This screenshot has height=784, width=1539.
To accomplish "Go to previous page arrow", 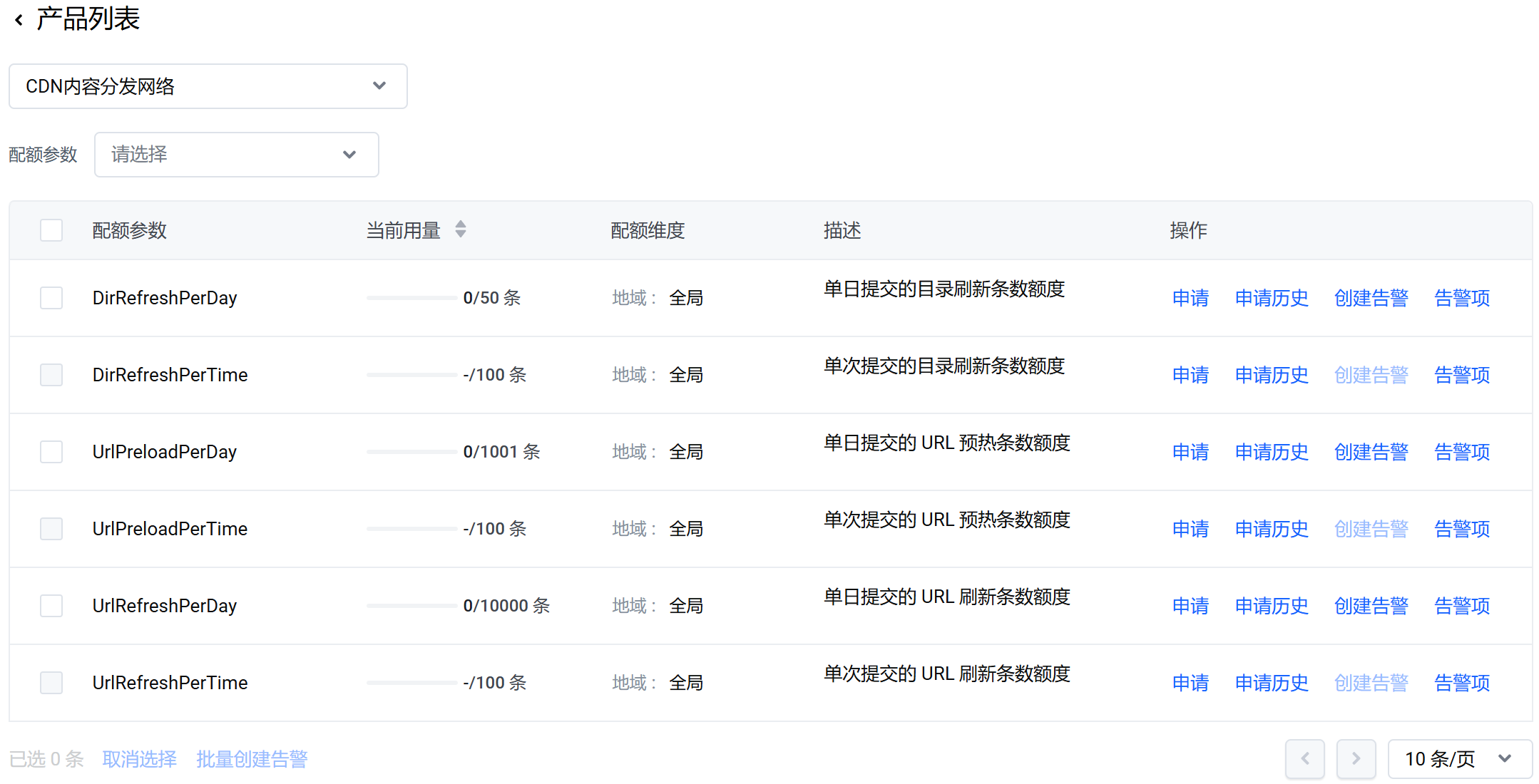I will (x=1304, y=758).
